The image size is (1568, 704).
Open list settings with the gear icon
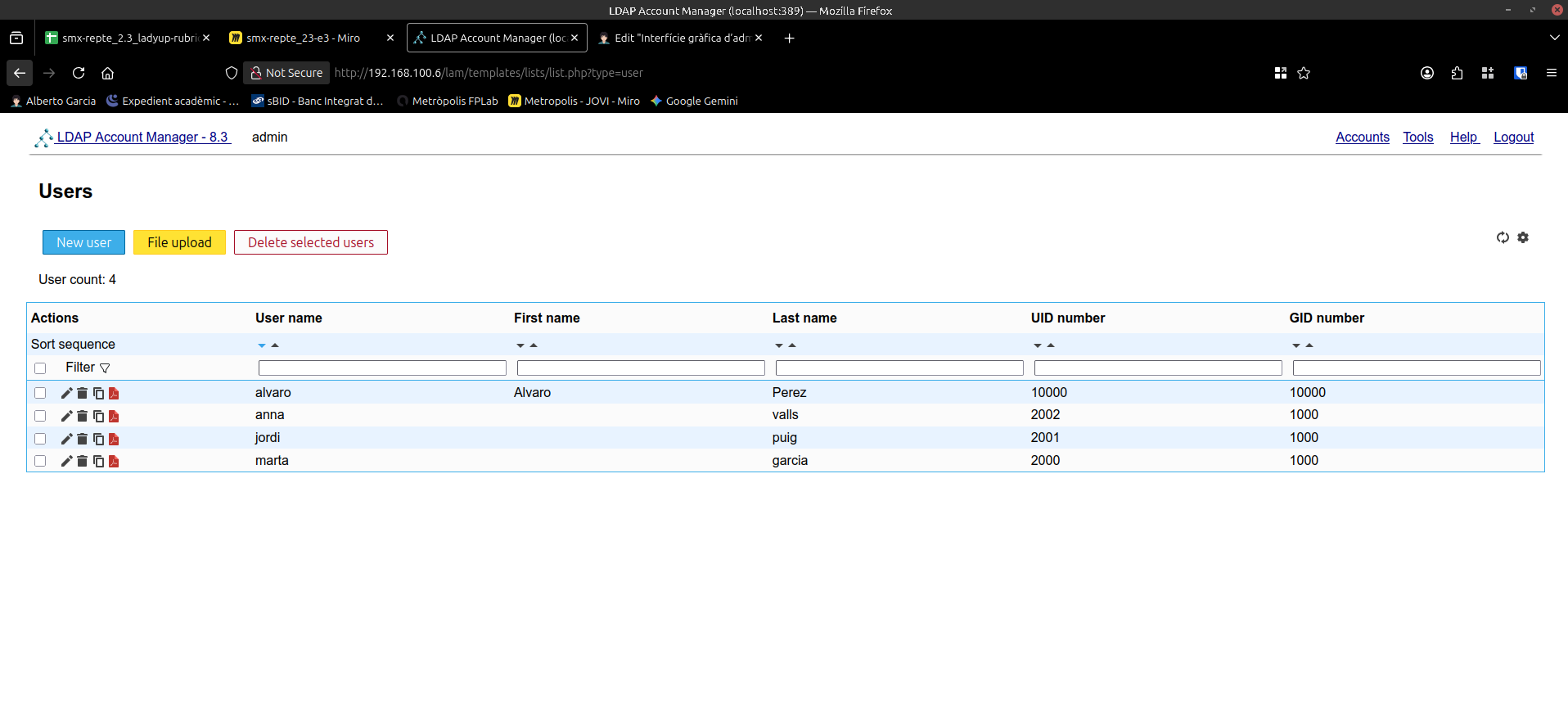1523,237
